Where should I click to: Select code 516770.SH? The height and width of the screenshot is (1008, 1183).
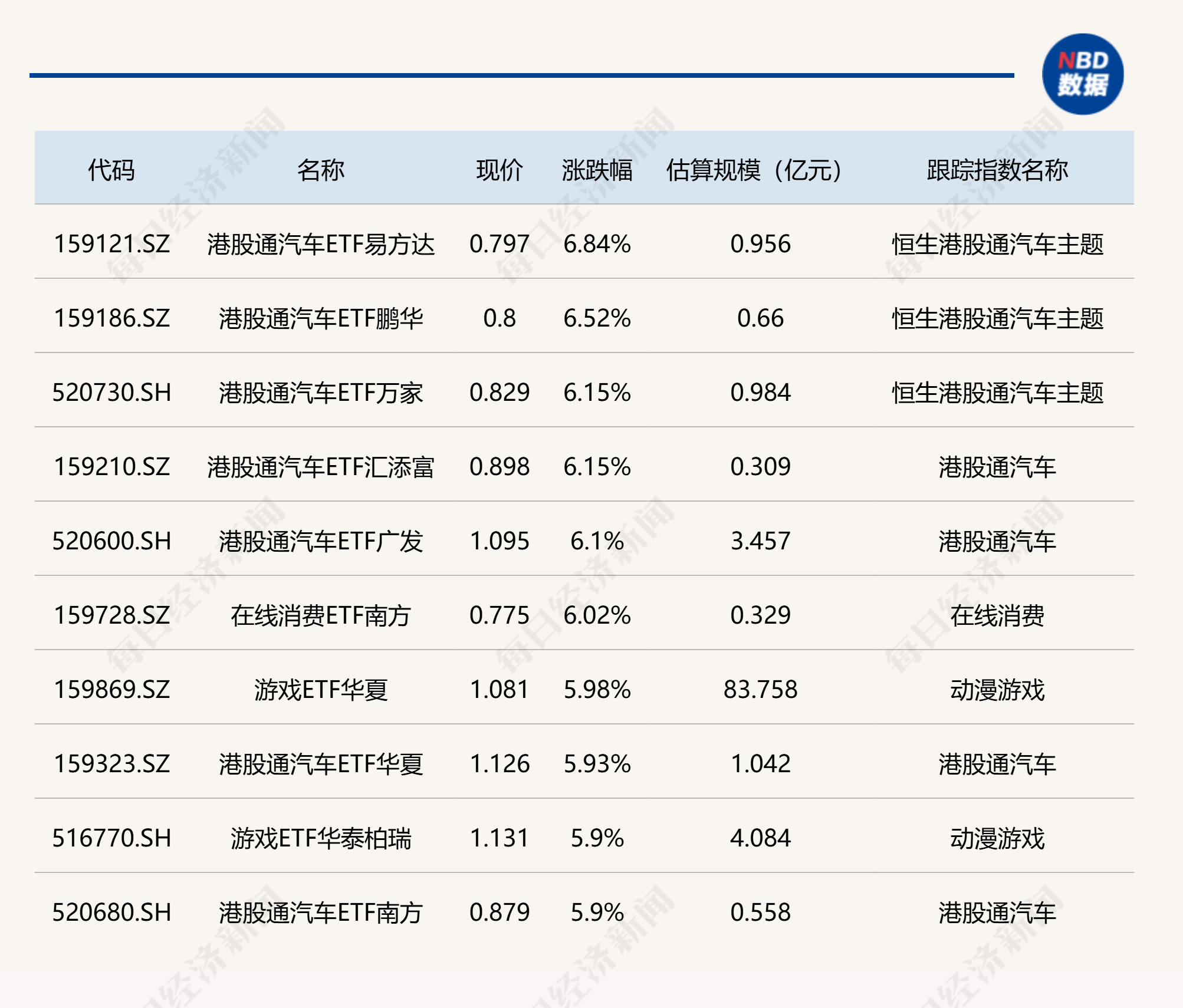tap(111, 838)
